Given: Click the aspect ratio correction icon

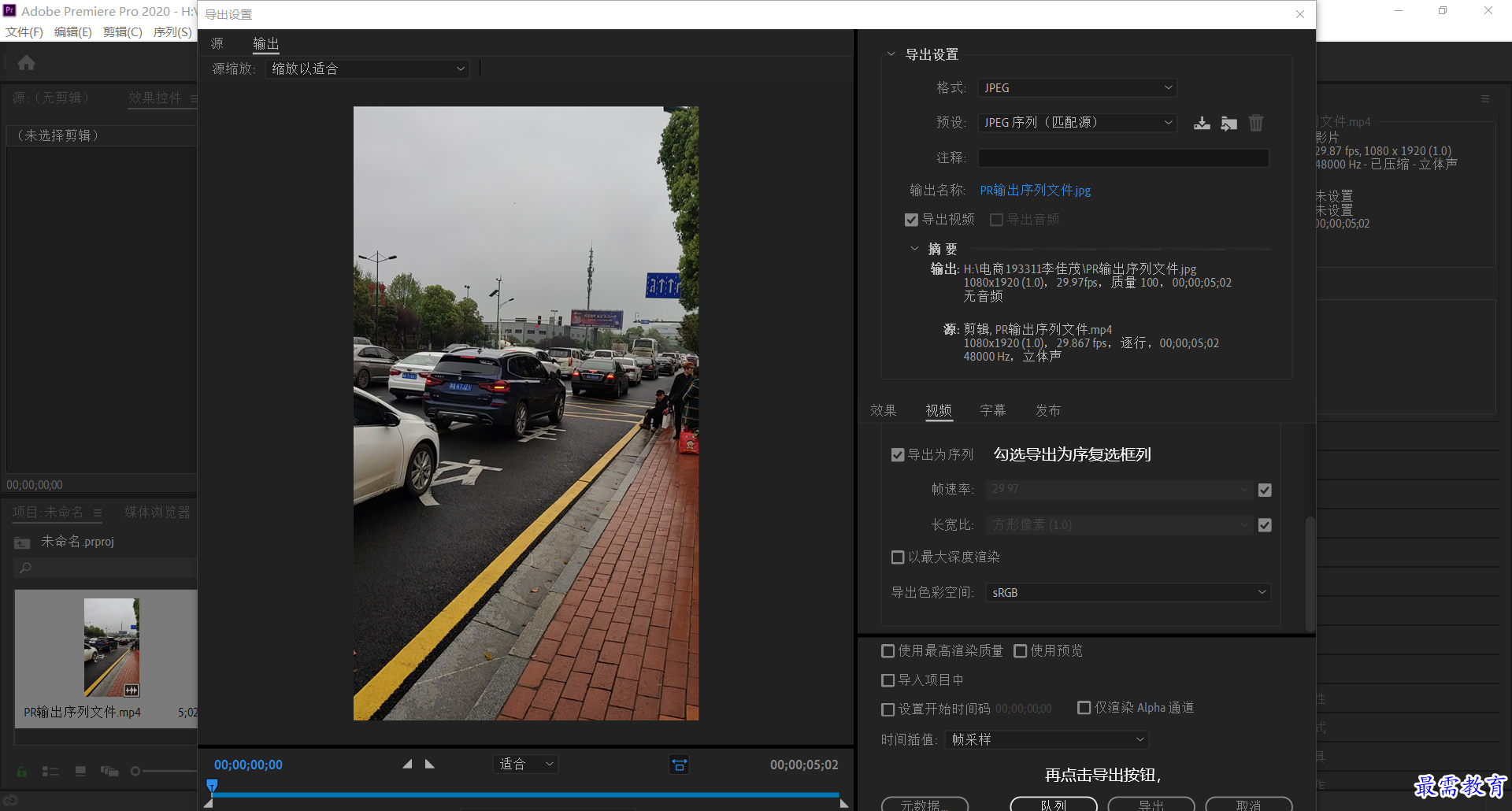Looking at the screenshot, I should pos(679,765).
